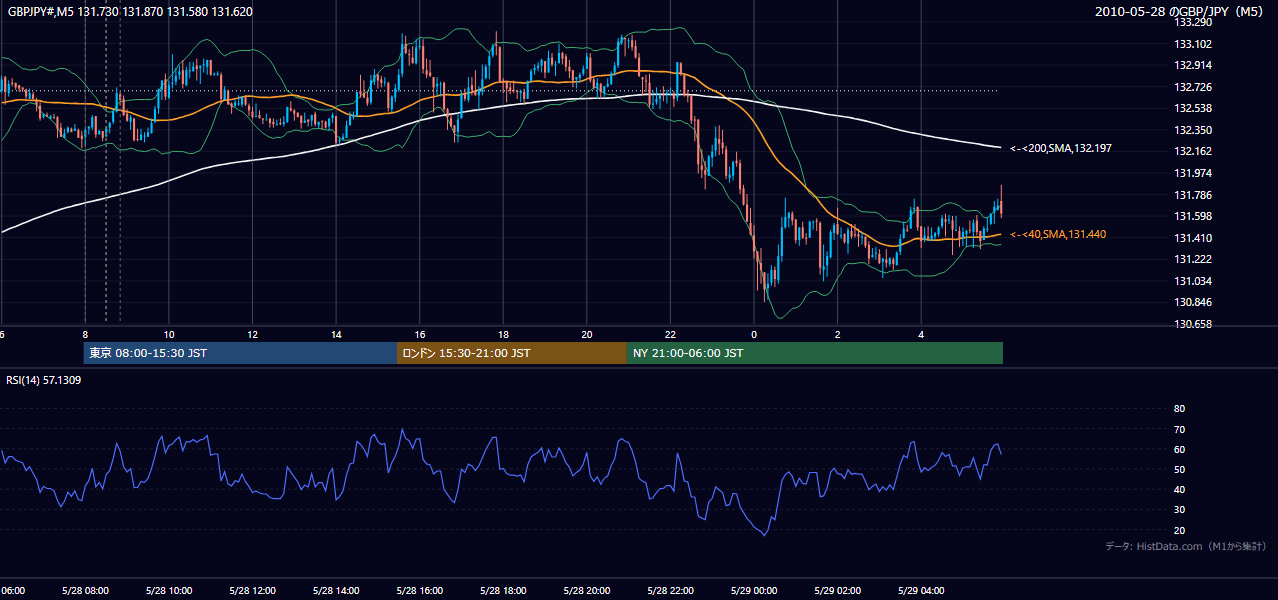Click the RSI(14) 57.1309 indicator label
This screenshot has width=1278, height=600.
pyautogui.click(x=44, y=380)
